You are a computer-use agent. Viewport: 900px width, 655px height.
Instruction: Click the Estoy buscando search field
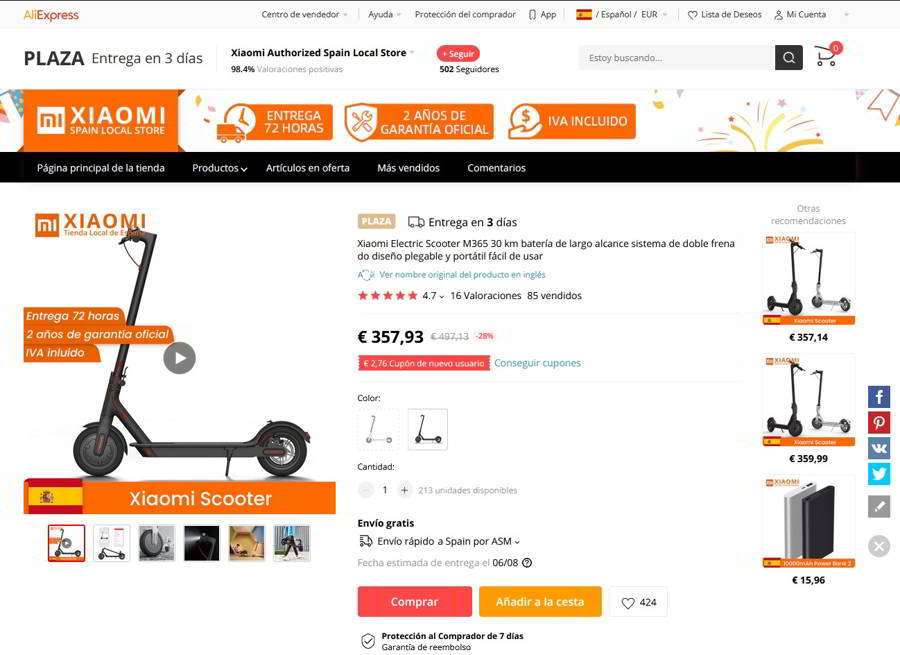click(676, 58)
